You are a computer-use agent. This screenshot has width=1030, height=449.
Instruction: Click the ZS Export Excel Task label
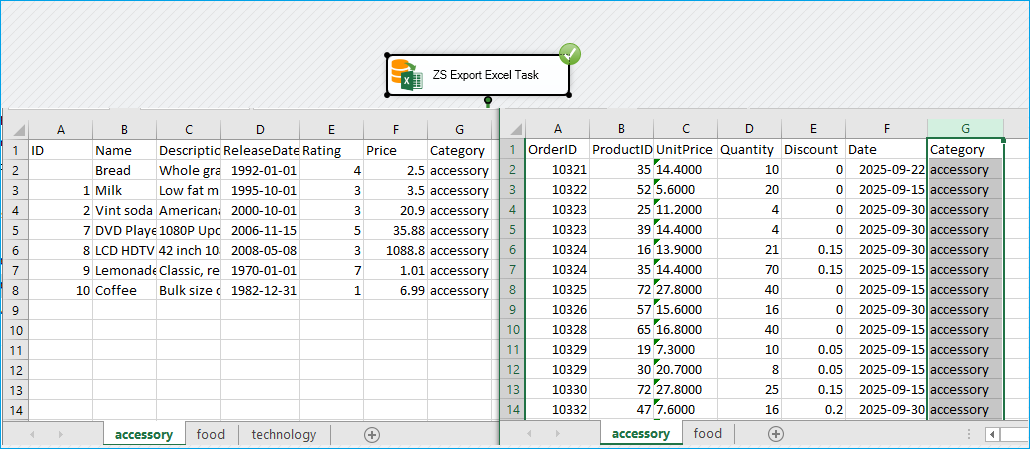(x=486, y=75)
